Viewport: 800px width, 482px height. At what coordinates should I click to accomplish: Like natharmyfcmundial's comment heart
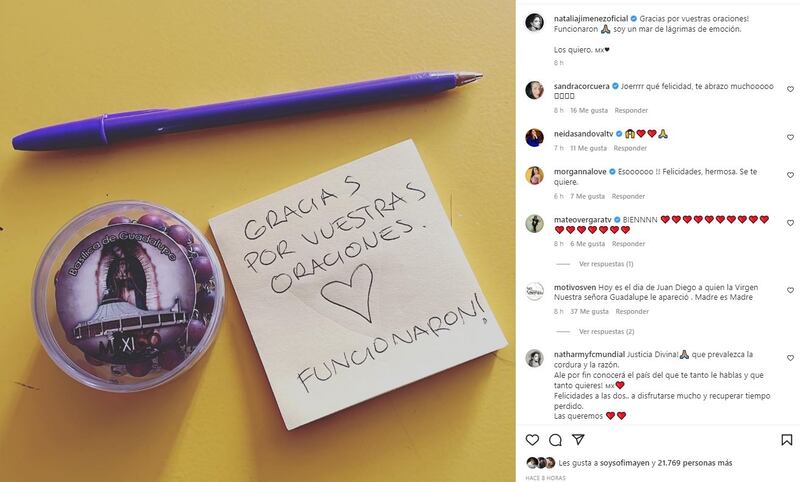pyautogui.click(x=790, y=358)
